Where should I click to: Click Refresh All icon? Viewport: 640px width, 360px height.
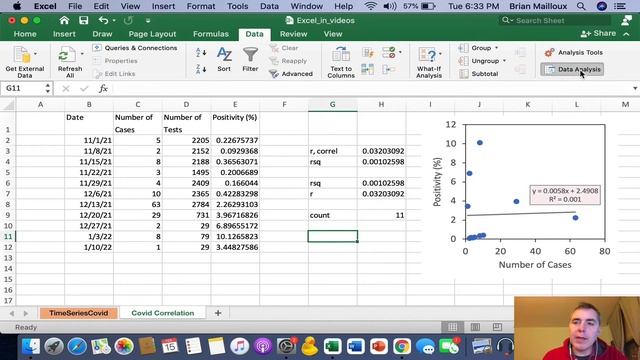(70, 61)
